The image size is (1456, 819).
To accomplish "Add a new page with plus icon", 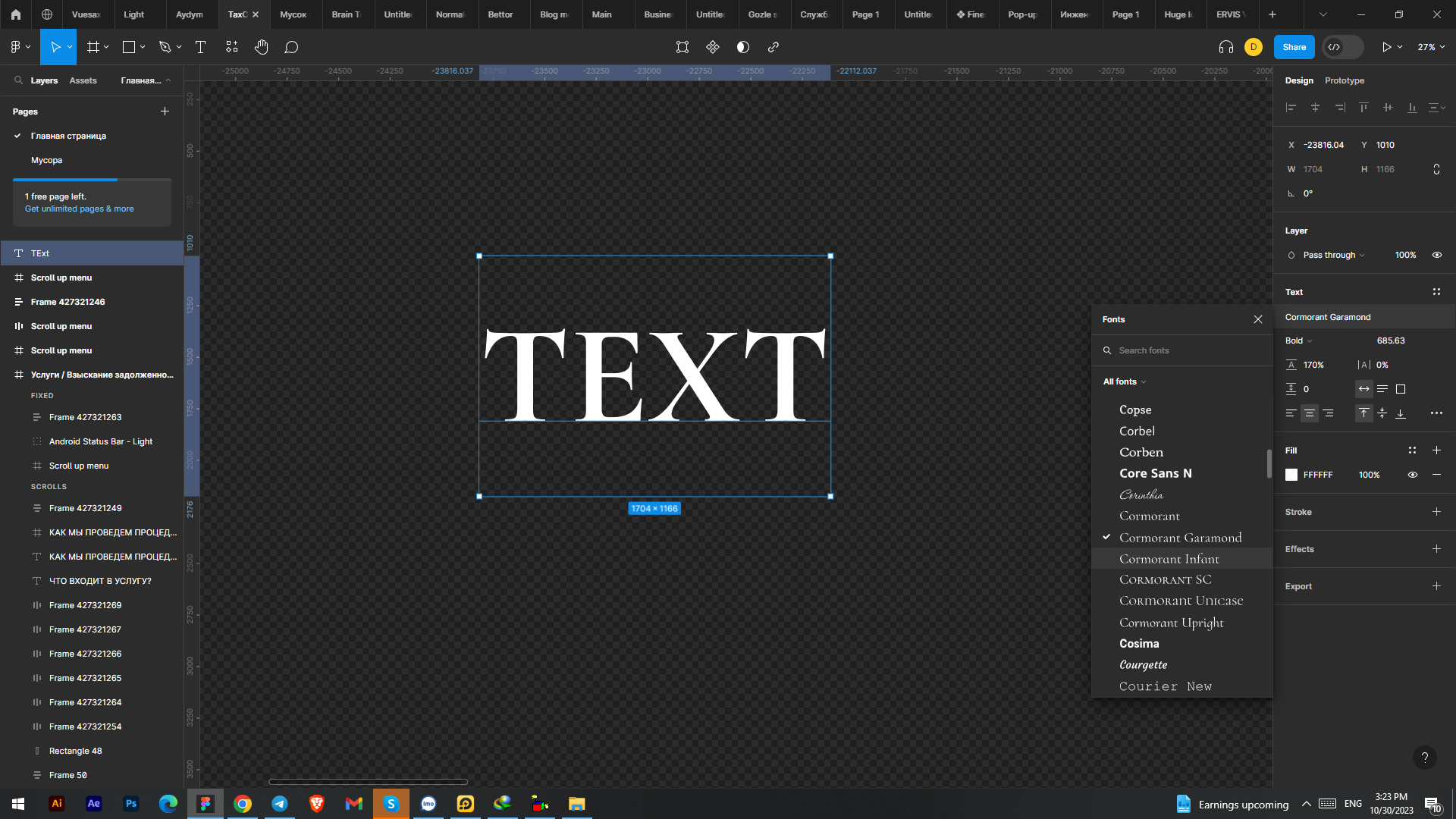I will 165,111.
